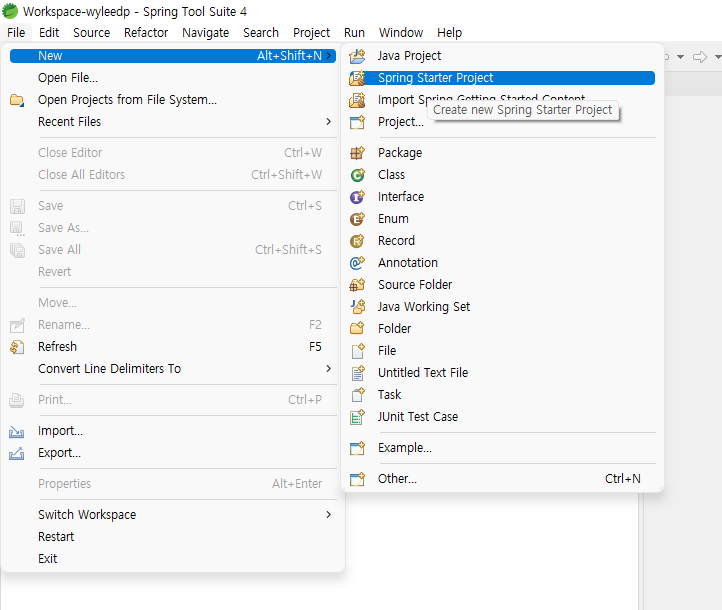This screenshot has height=610, width=722.
Task: Choose Export... menu entry
Action: (x=173, y=453)
